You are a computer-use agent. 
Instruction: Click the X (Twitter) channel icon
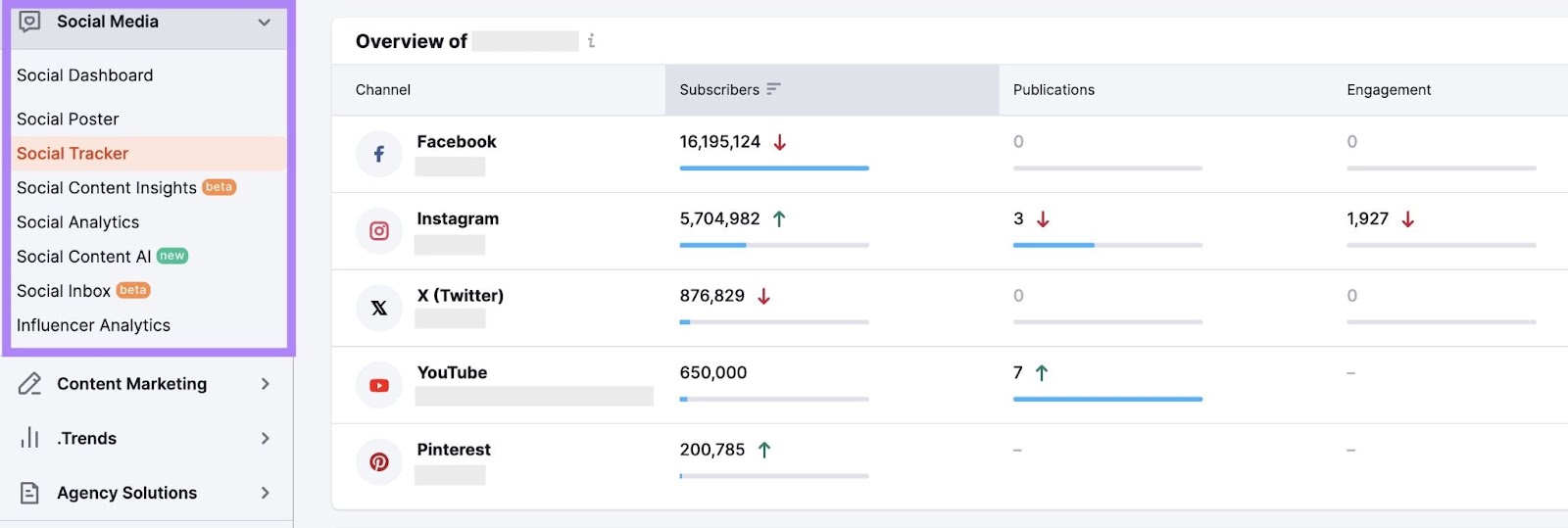point(379,308)
